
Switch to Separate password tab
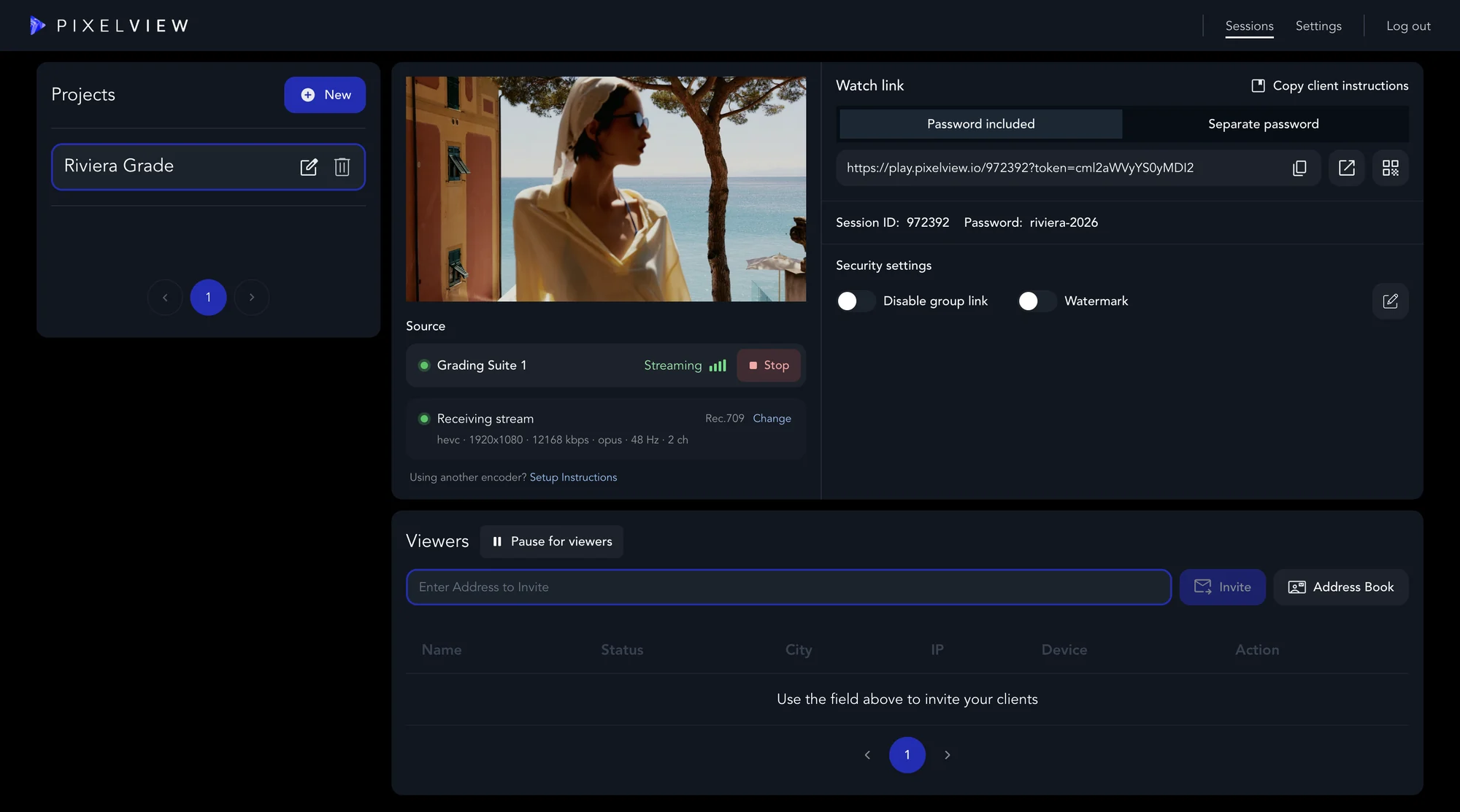click(1264, 124)
